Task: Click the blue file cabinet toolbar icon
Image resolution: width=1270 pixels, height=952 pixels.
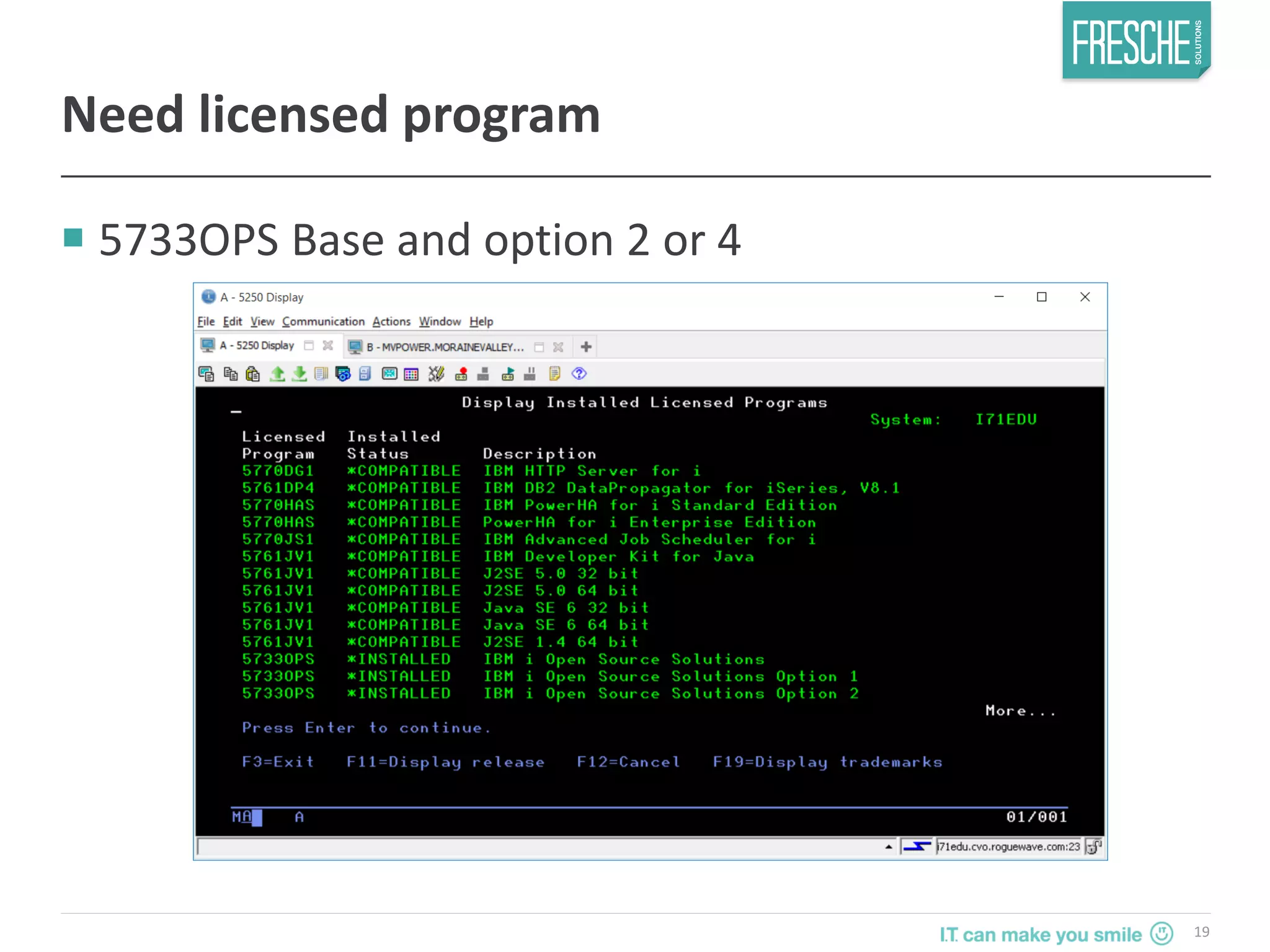Action: tap(365, 374)
